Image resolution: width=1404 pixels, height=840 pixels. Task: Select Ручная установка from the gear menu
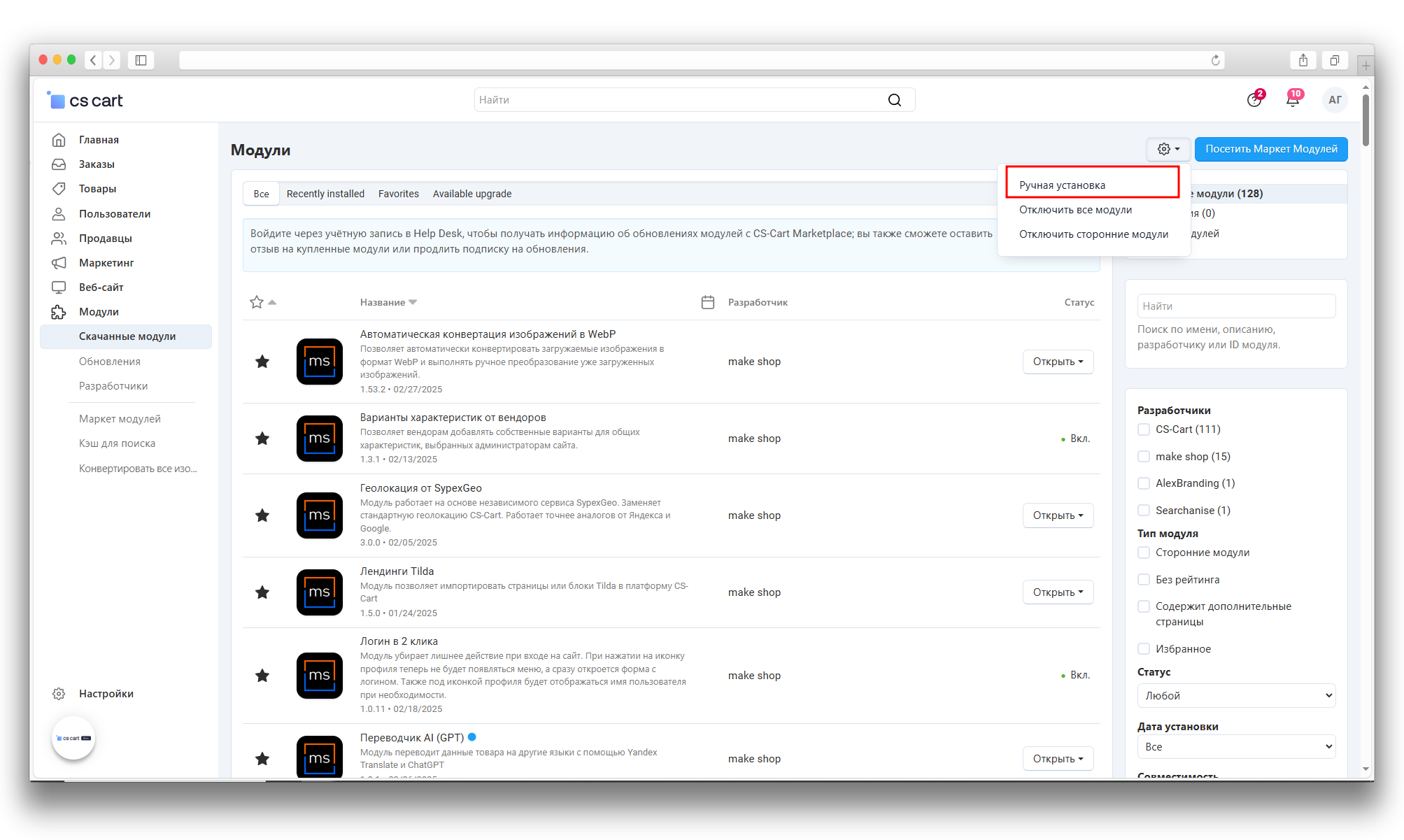click(x=1062, y=185)
